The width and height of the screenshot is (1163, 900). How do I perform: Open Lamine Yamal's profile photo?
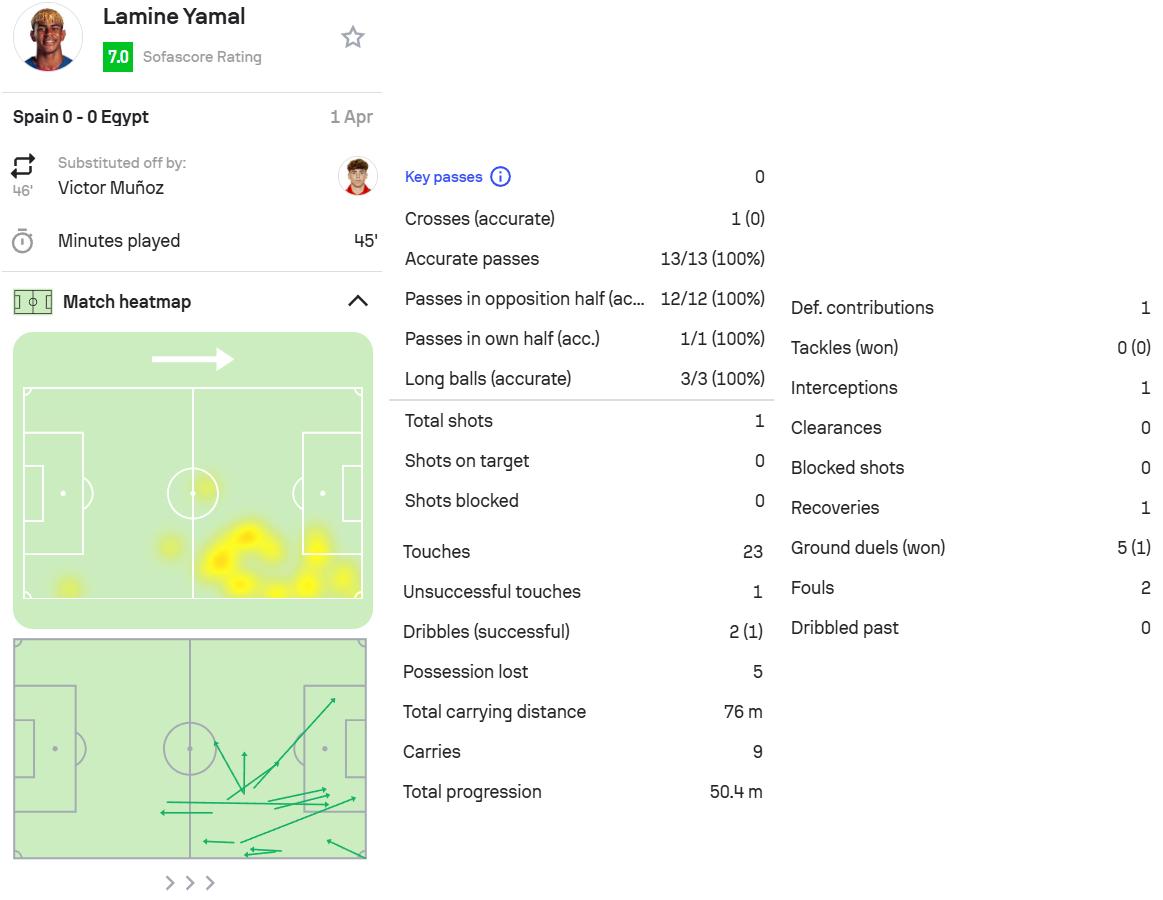[48, 36]
